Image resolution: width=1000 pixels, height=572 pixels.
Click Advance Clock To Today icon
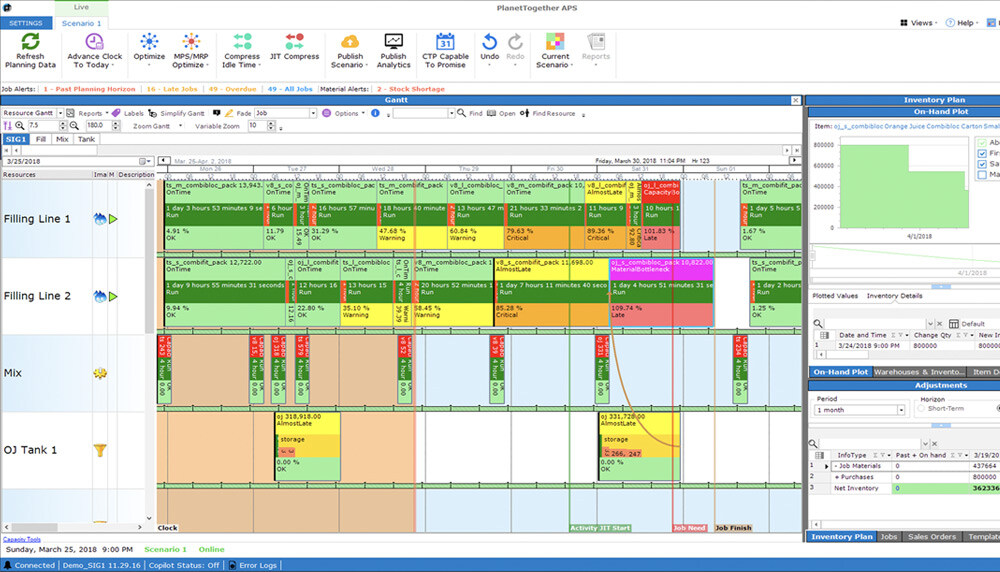tap(95, 42)
